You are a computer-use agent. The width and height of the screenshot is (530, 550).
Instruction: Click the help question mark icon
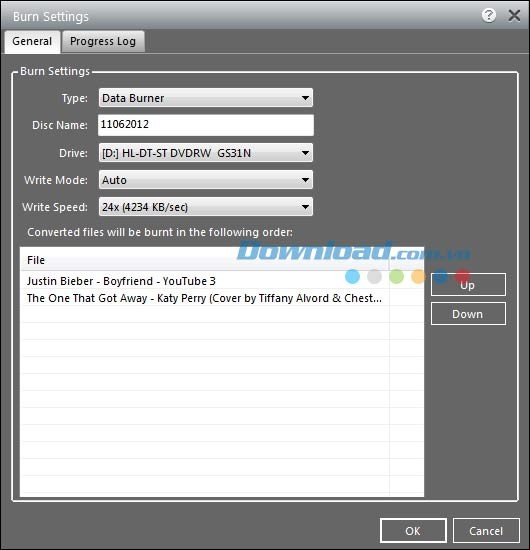coord(489,15)
